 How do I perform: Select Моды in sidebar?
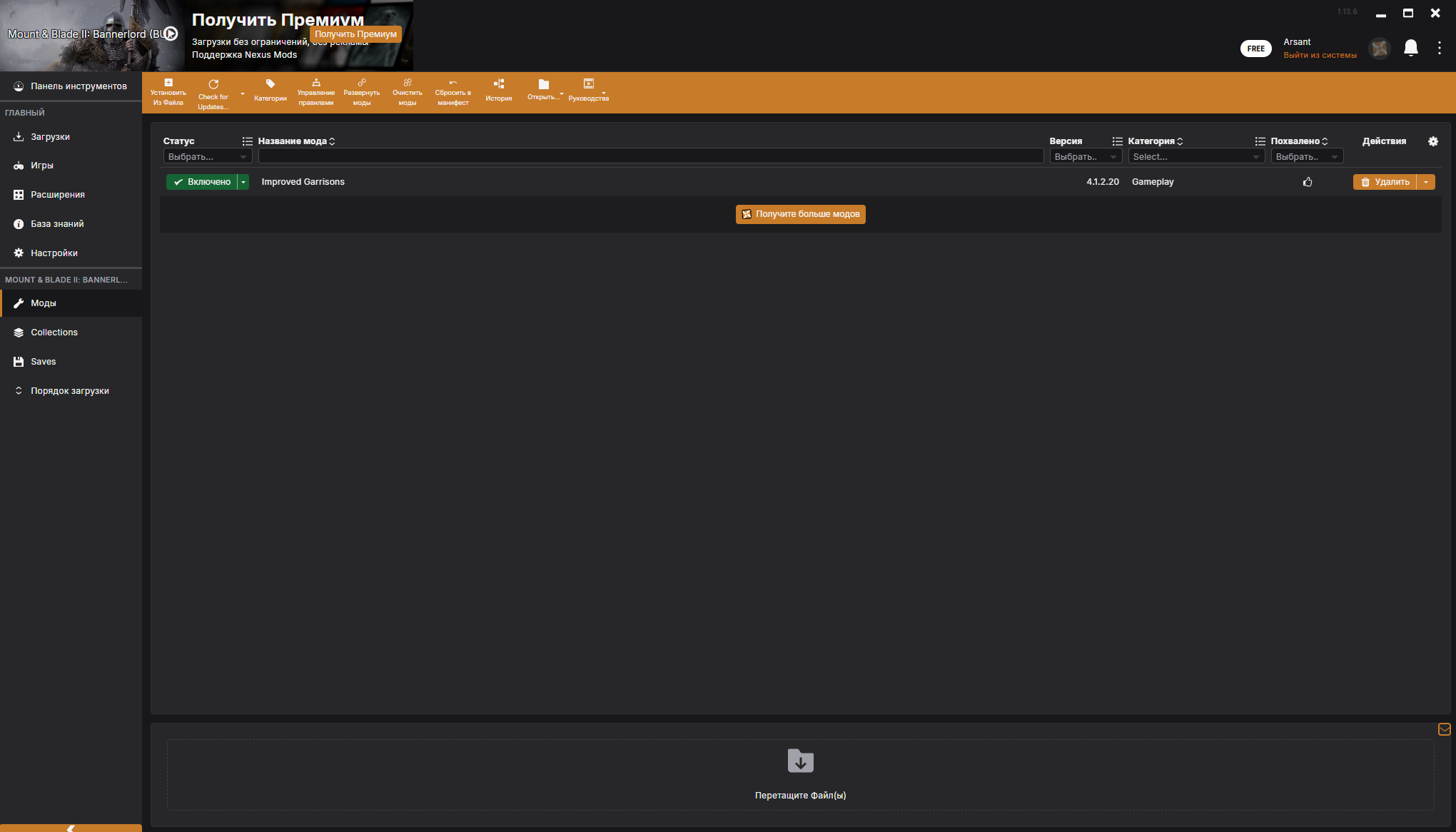[x=71, y=303]
